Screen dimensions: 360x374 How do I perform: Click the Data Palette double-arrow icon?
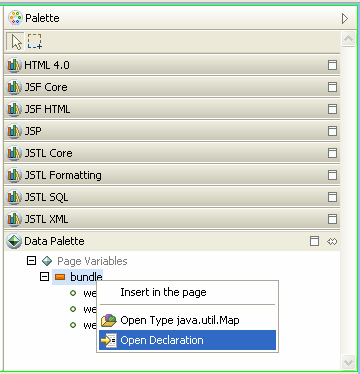[x=332, y=241]
